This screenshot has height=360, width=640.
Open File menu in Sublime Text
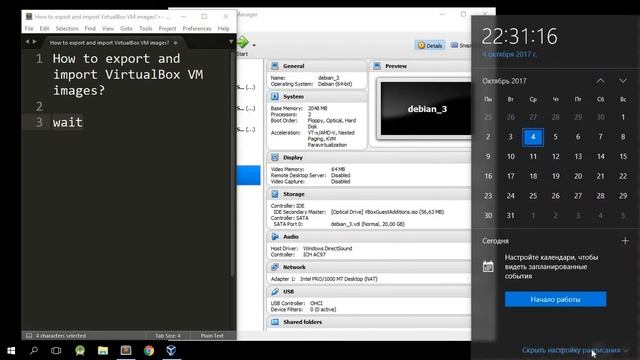coord(29,29)
